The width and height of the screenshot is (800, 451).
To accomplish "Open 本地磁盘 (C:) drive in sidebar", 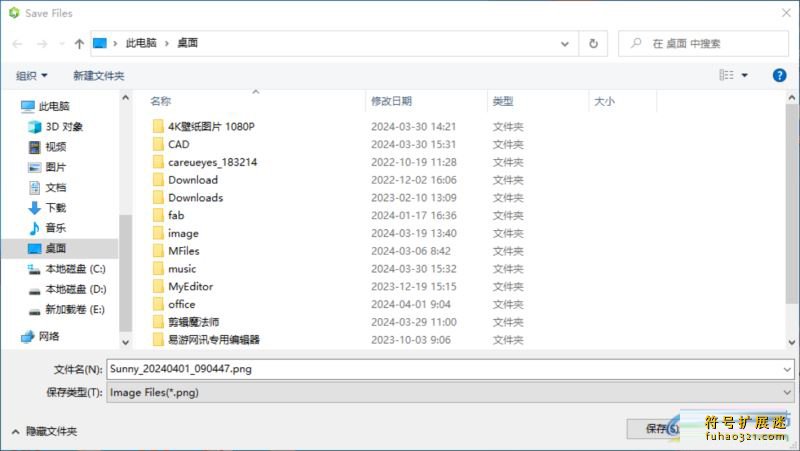I will point(74,269).
